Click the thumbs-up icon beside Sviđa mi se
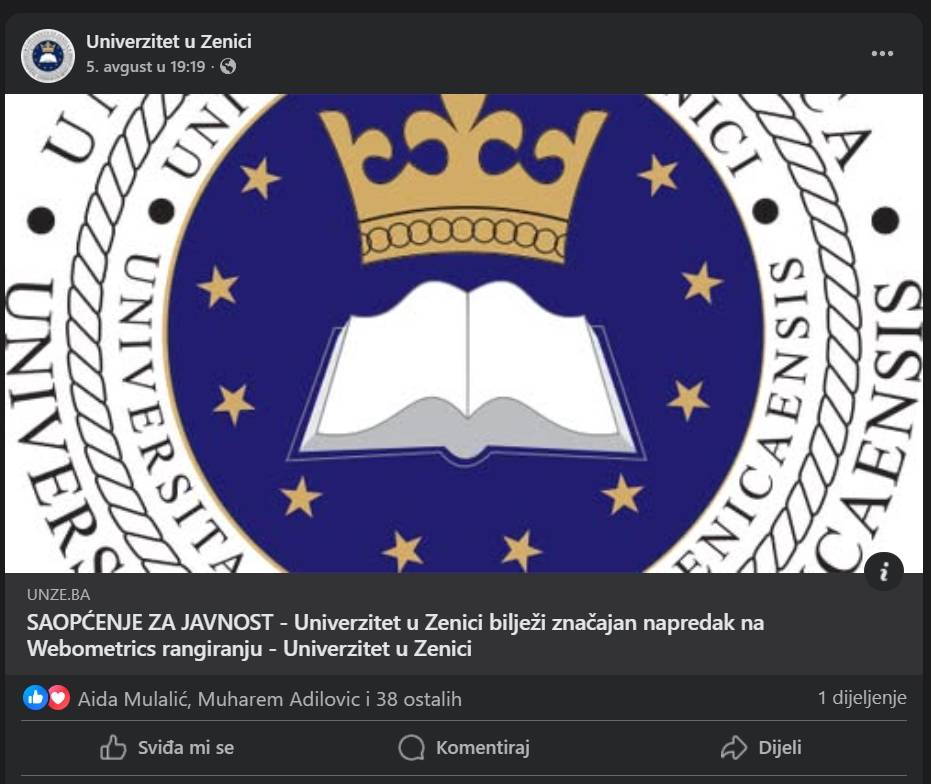The image size is (931, 784). [113, 747]
